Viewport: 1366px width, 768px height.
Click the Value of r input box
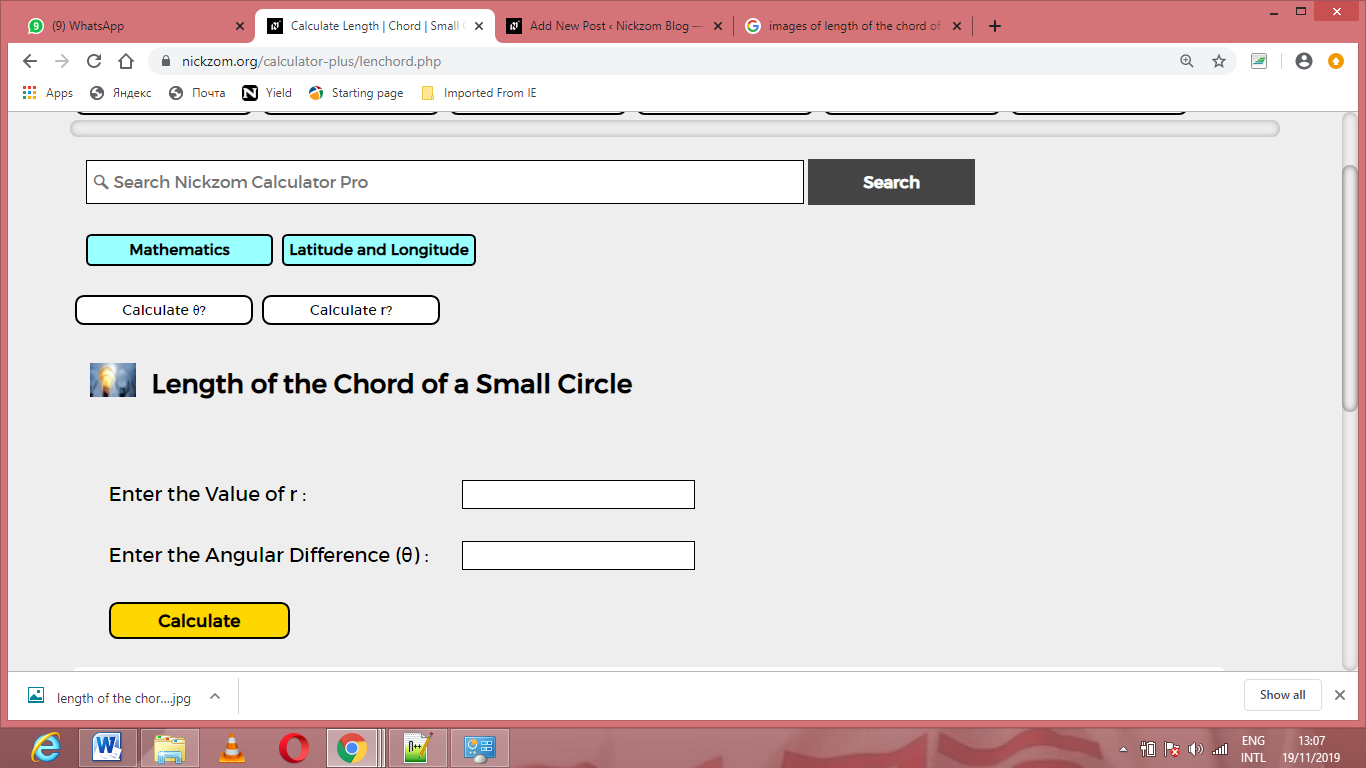pos(578,494)
